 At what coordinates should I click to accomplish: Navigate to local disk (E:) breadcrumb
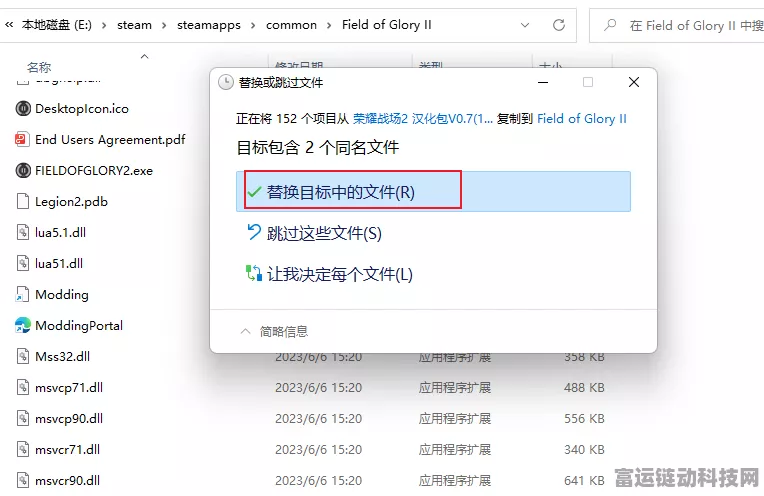tap(57, 25)
